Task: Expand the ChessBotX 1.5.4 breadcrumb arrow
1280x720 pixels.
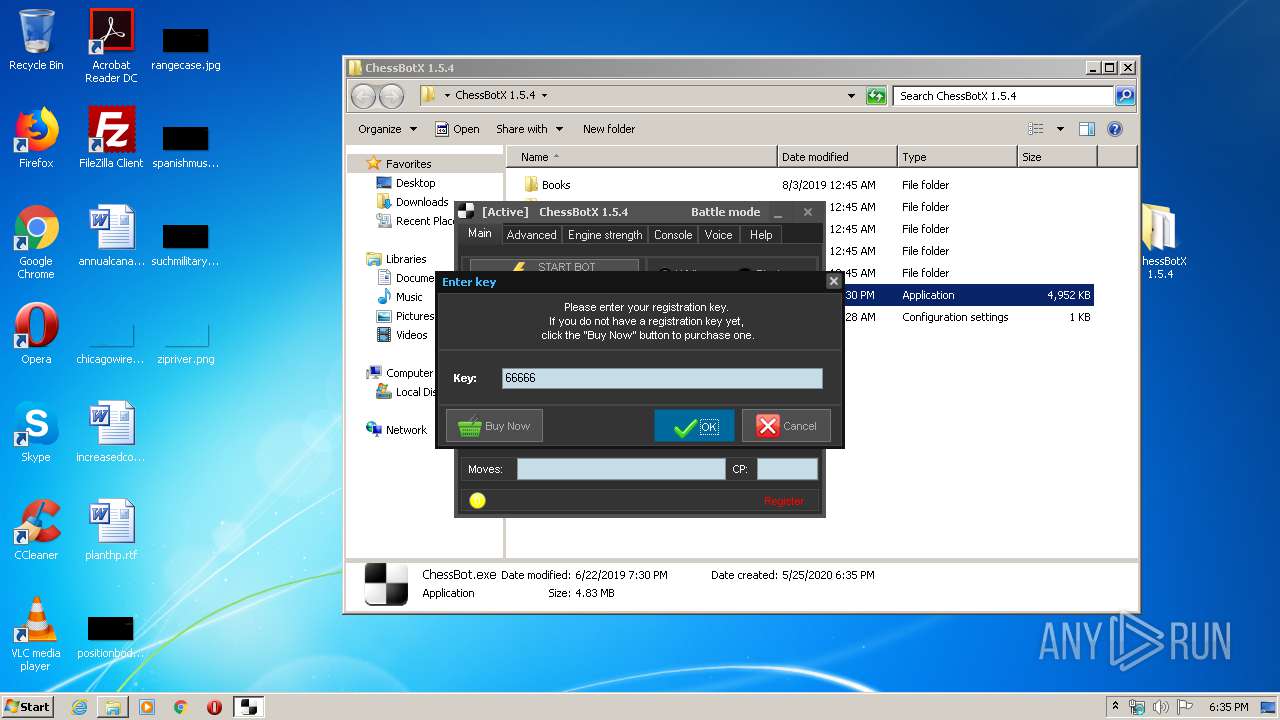Action: (544, 96)
